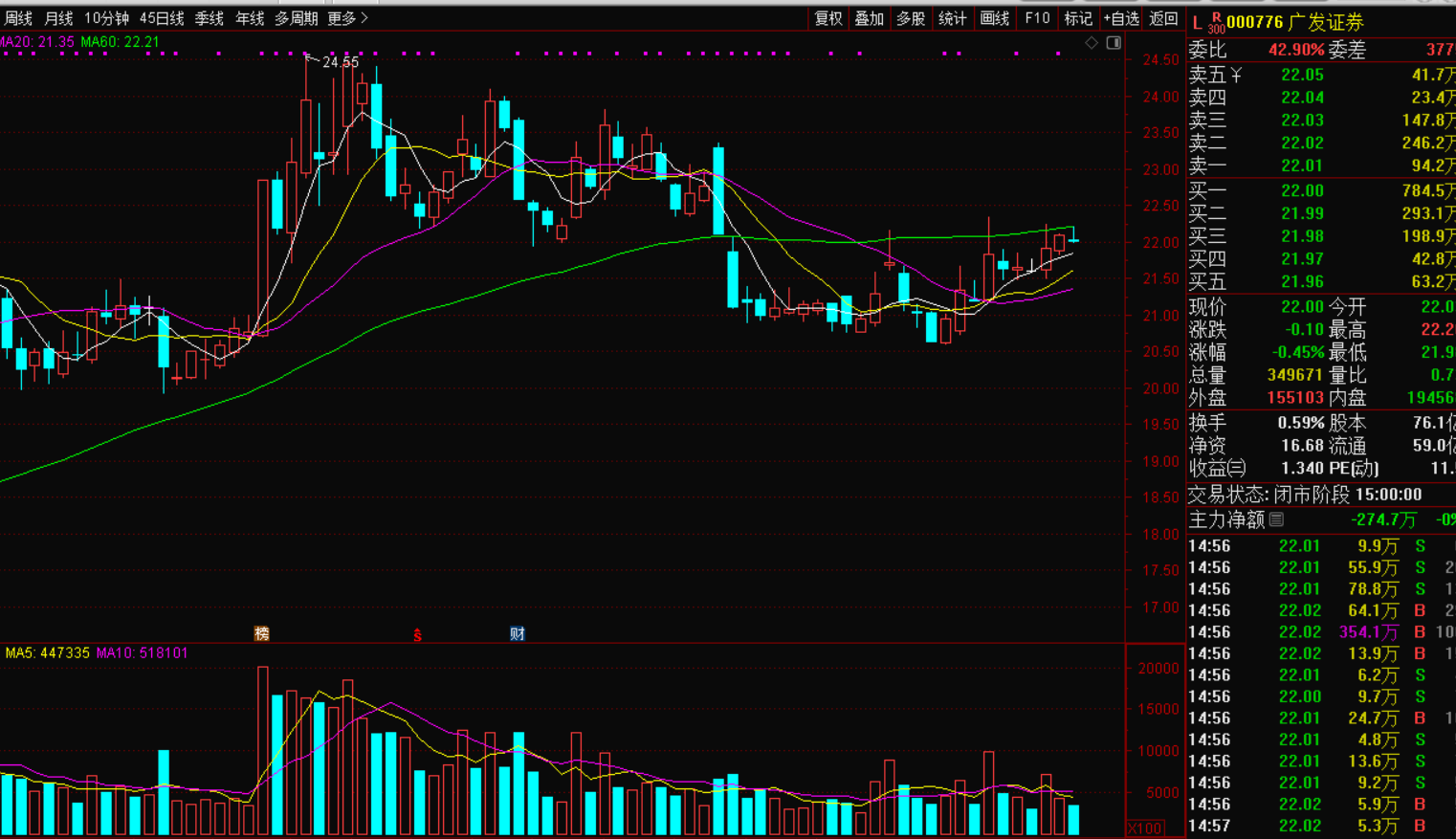Click the MA5: 447335 volume label
Image resolution: width=1456 pixels, height=839 pixels.
pyautogui.click(x=48, y=652)
